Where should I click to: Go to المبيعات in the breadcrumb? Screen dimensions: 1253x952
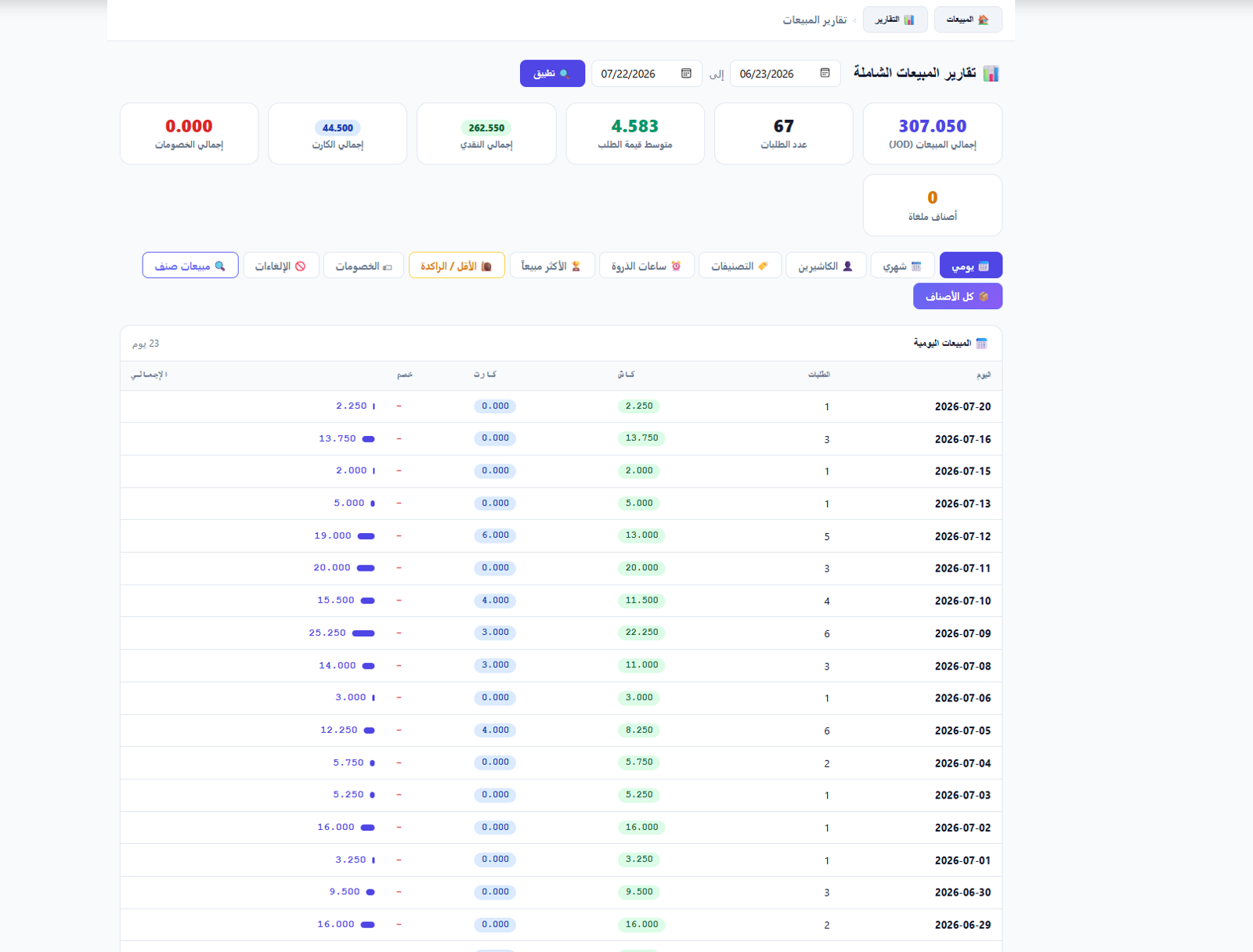coord(968,20)
